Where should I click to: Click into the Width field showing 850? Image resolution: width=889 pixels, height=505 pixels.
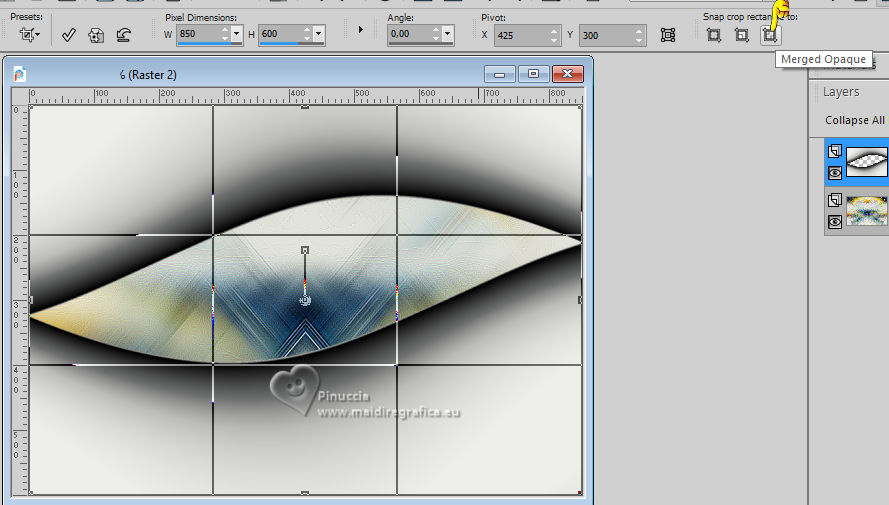point(198,34)
